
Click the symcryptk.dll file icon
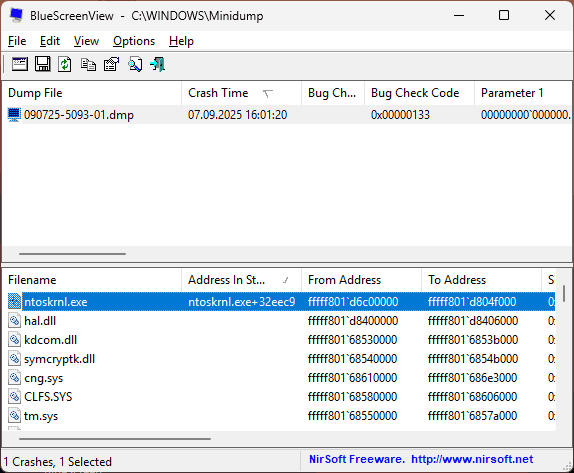point(14,359)
